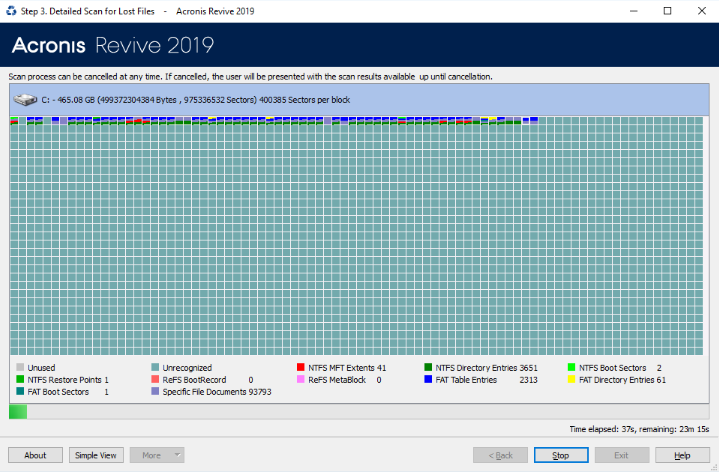Click the 'Specific File Documents 93793' text

coord(217,392)
